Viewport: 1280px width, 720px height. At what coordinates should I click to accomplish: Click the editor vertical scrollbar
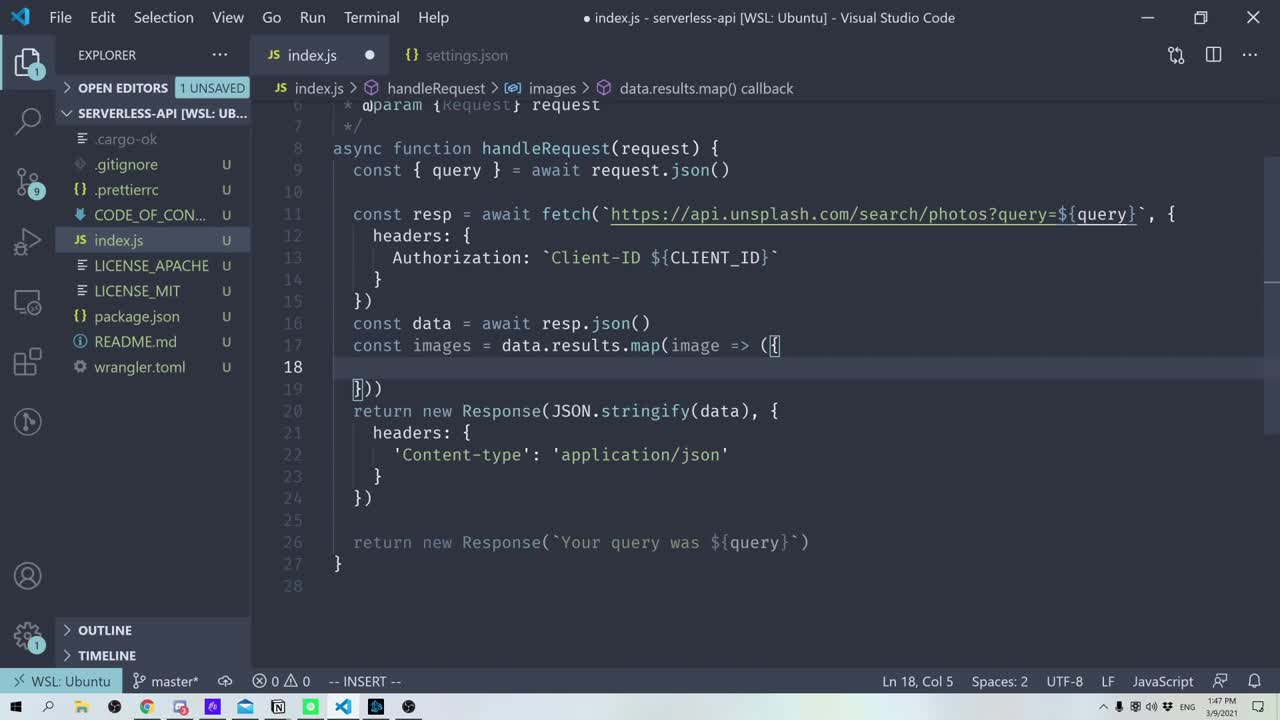pyautogui.click(x=1271, y=300)
